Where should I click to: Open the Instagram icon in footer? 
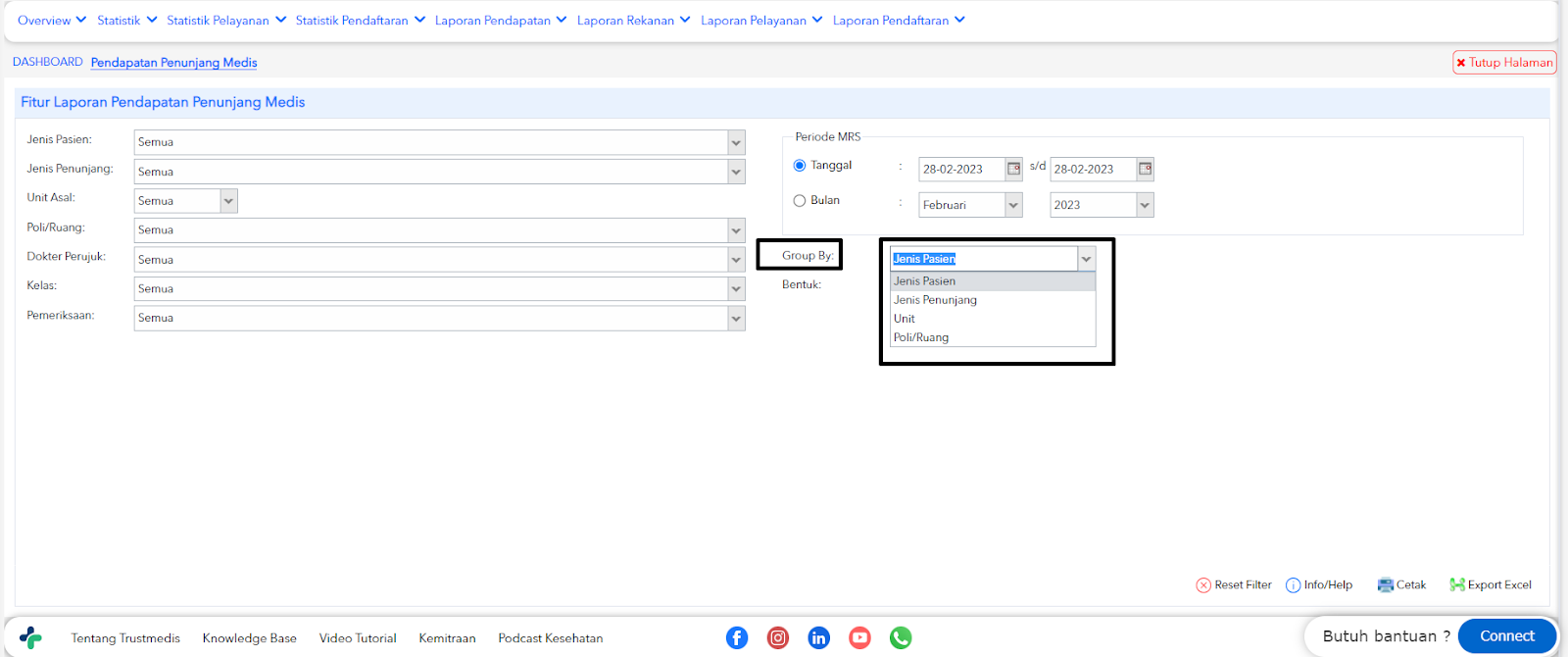click(778, 637)
